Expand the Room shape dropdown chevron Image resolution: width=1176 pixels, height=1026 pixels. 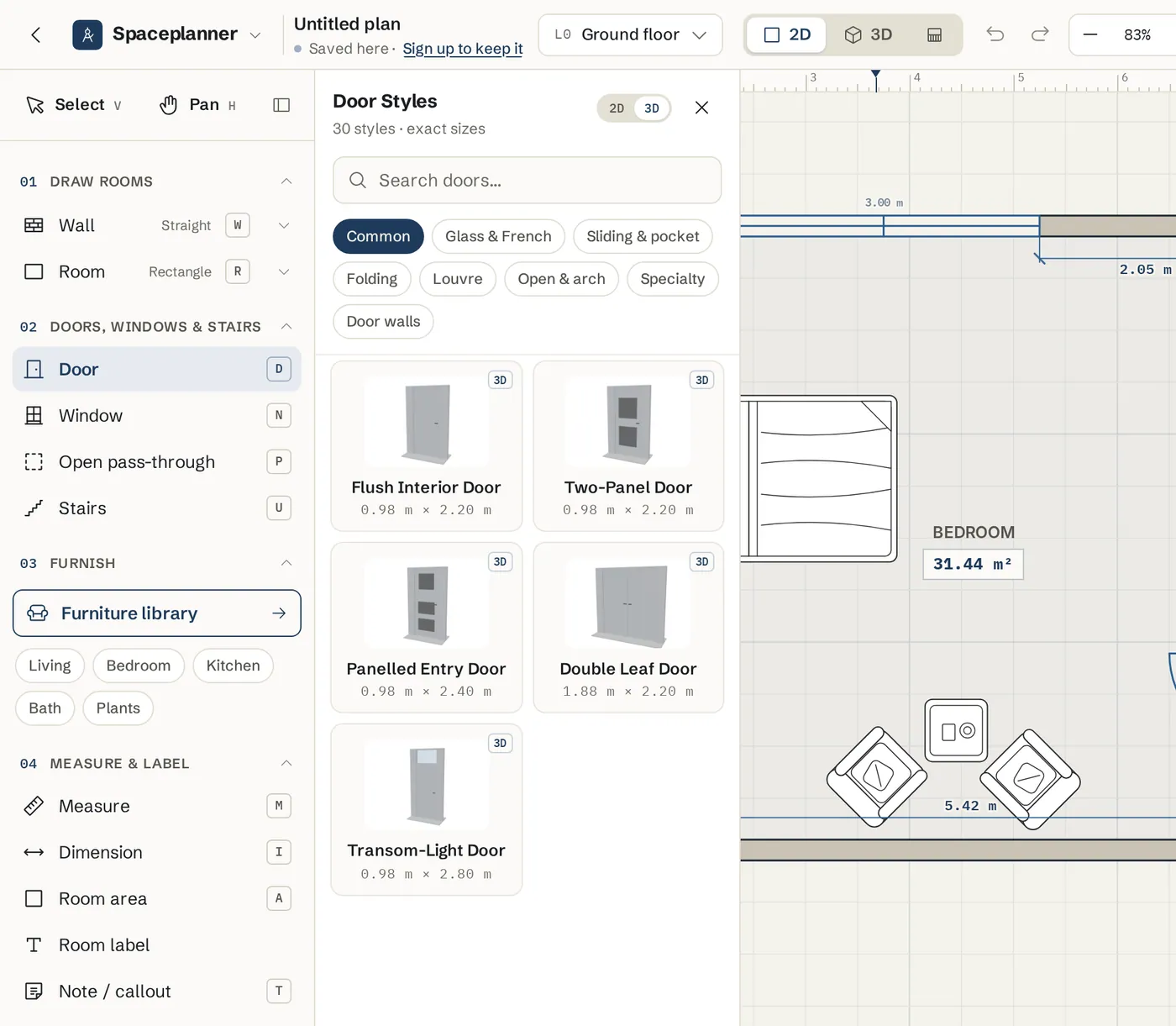coord(284,271)
